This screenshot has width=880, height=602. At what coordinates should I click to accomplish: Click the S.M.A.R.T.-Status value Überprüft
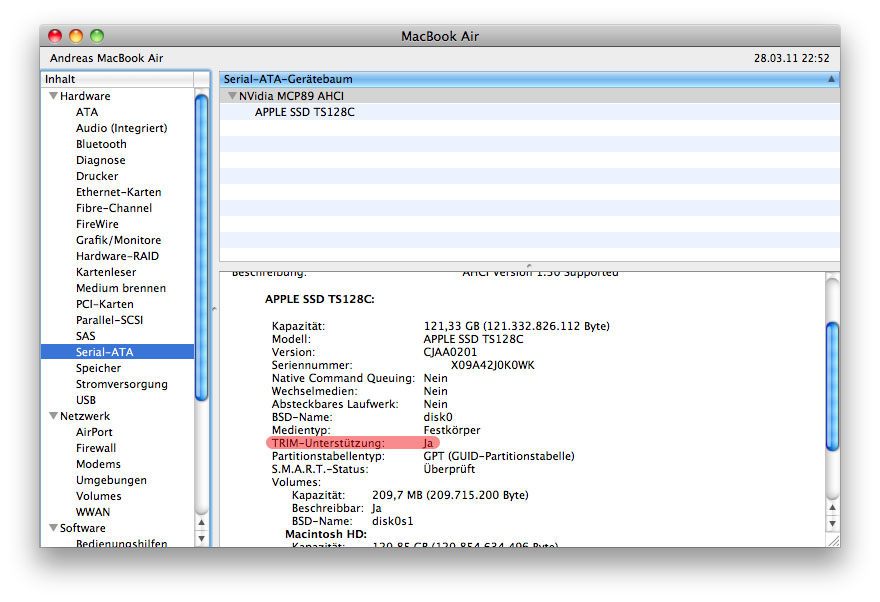click(449, 469)
